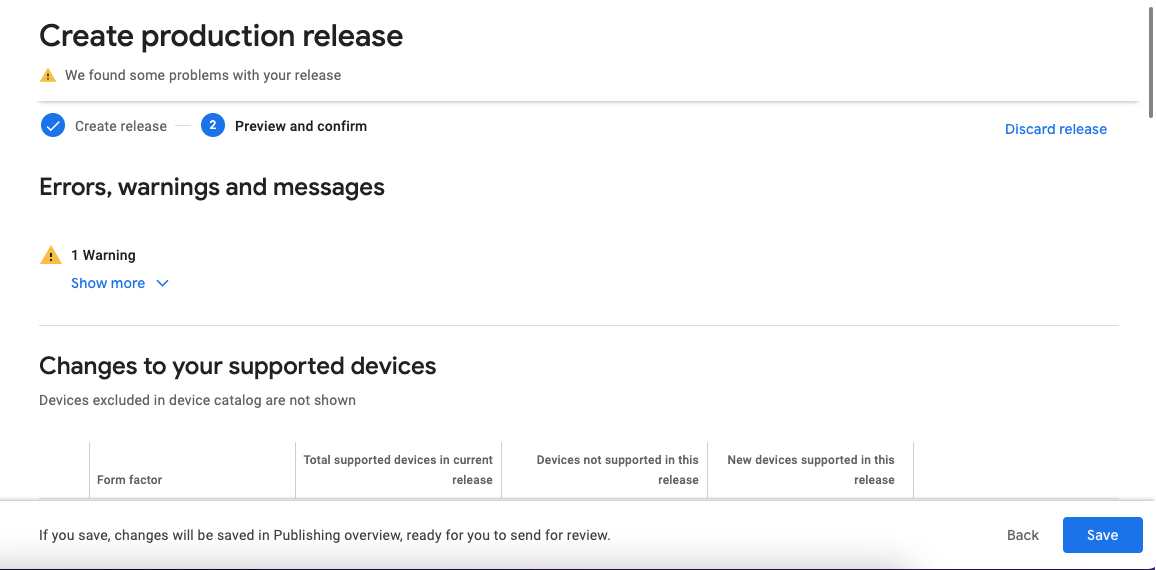Viewport: 1156px width, 570px height.
Task: Click the blue checkmark step icon
Action: pyautogui.click(x=53, y=126)
